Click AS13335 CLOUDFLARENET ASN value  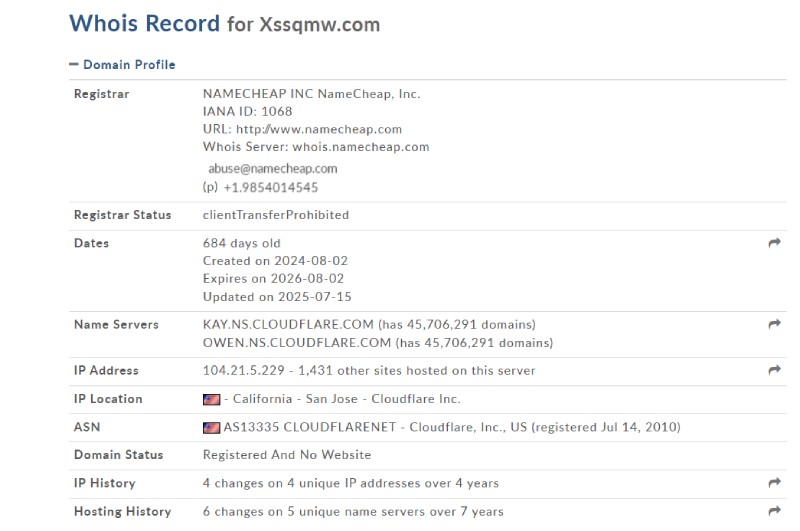[x=310, y=427]
